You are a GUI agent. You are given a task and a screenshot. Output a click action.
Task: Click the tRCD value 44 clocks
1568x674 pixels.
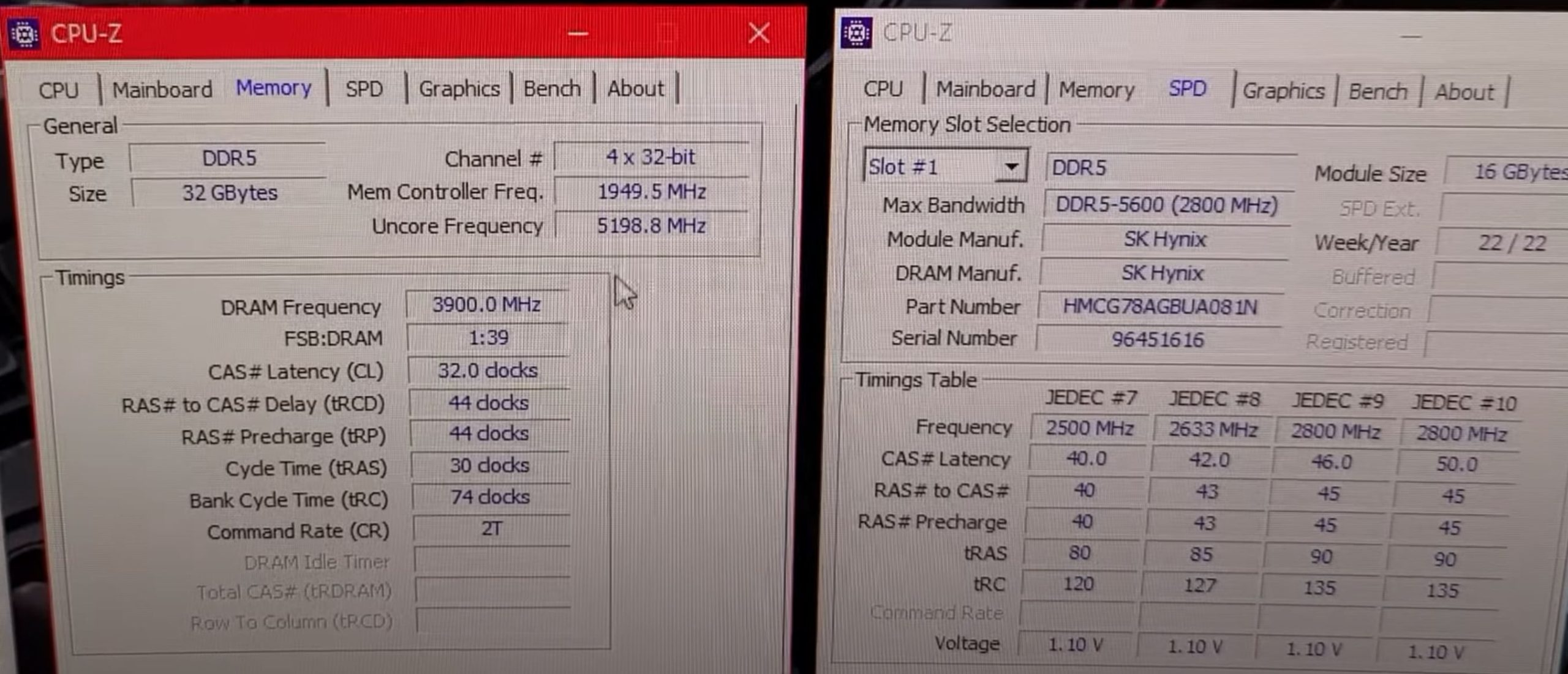(x=489, y=403)
